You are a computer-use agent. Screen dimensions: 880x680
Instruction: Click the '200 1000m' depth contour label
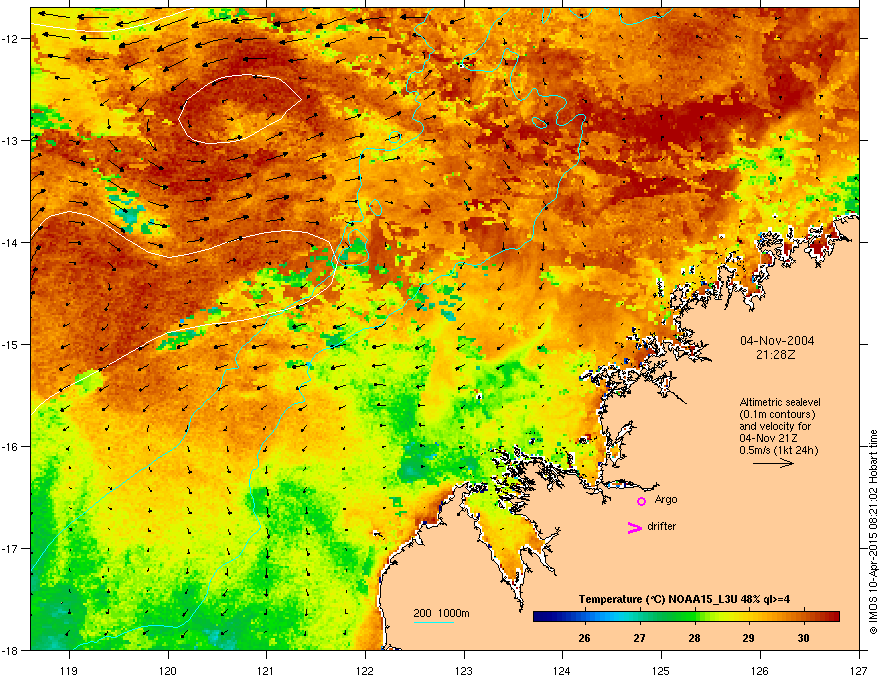pyautogui.click(x=441, y=613)
